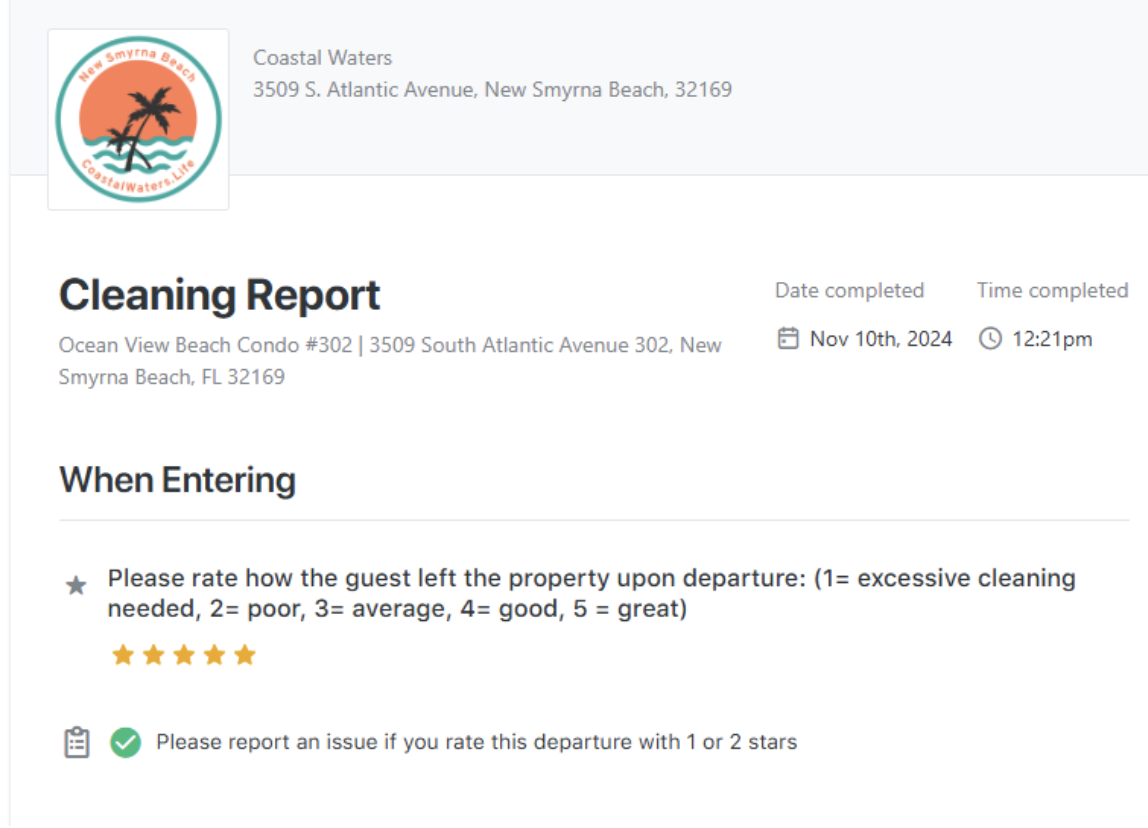
Task: Click the gray star icon before the rating question
Action: pyautogui.click(x=76, y=585)
